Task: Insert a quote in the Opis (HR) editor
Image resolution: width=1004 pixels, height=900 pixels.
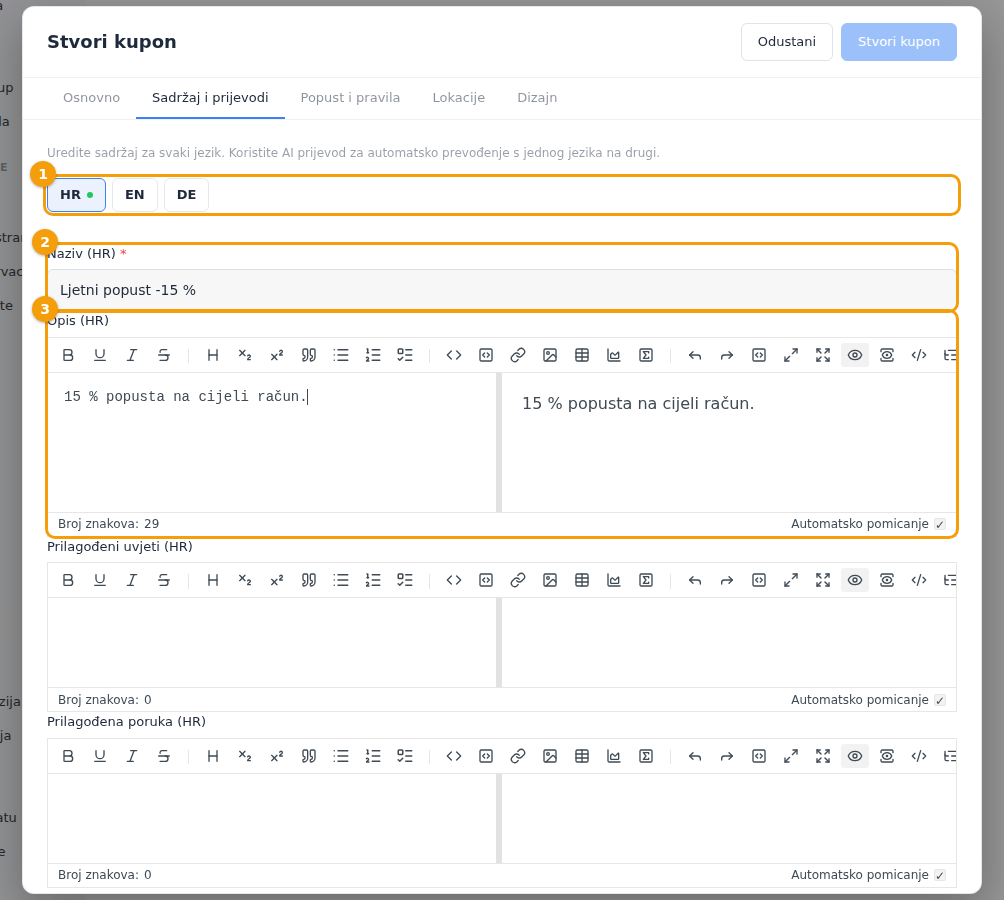Action: [309, 355]
